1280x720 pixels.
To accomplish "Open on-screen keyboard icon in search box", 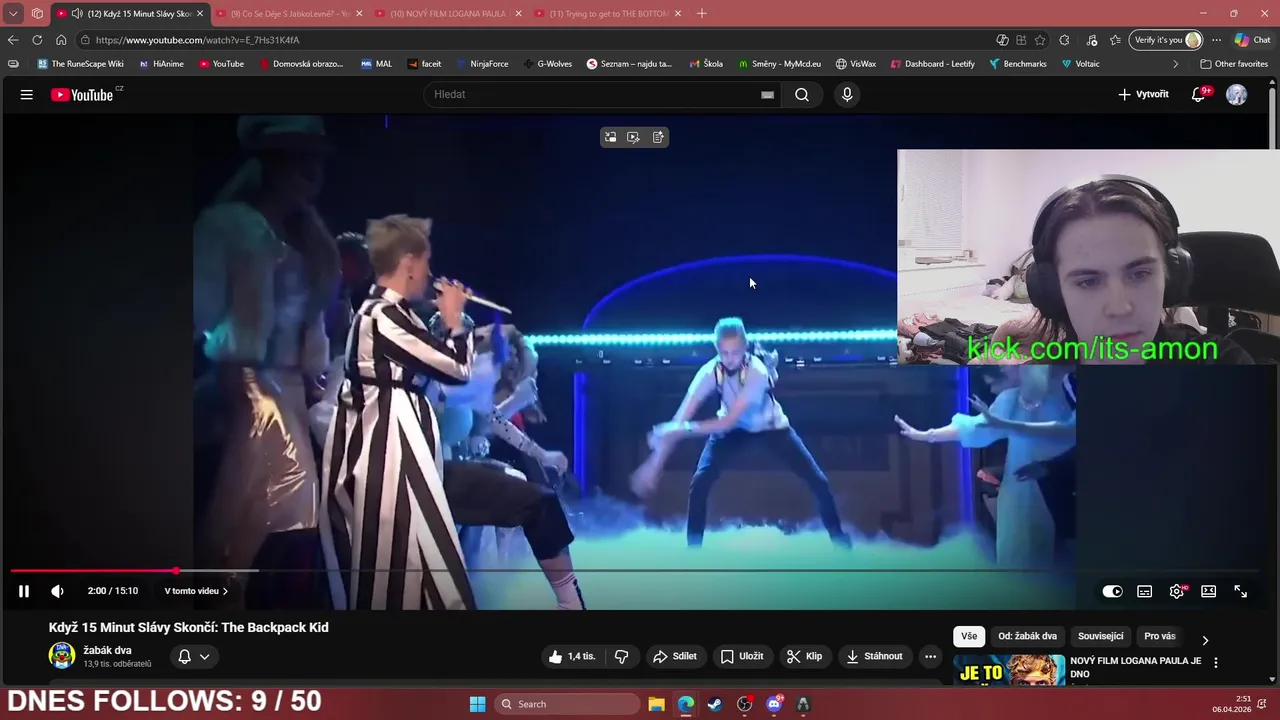I will [x=767, y=95].
